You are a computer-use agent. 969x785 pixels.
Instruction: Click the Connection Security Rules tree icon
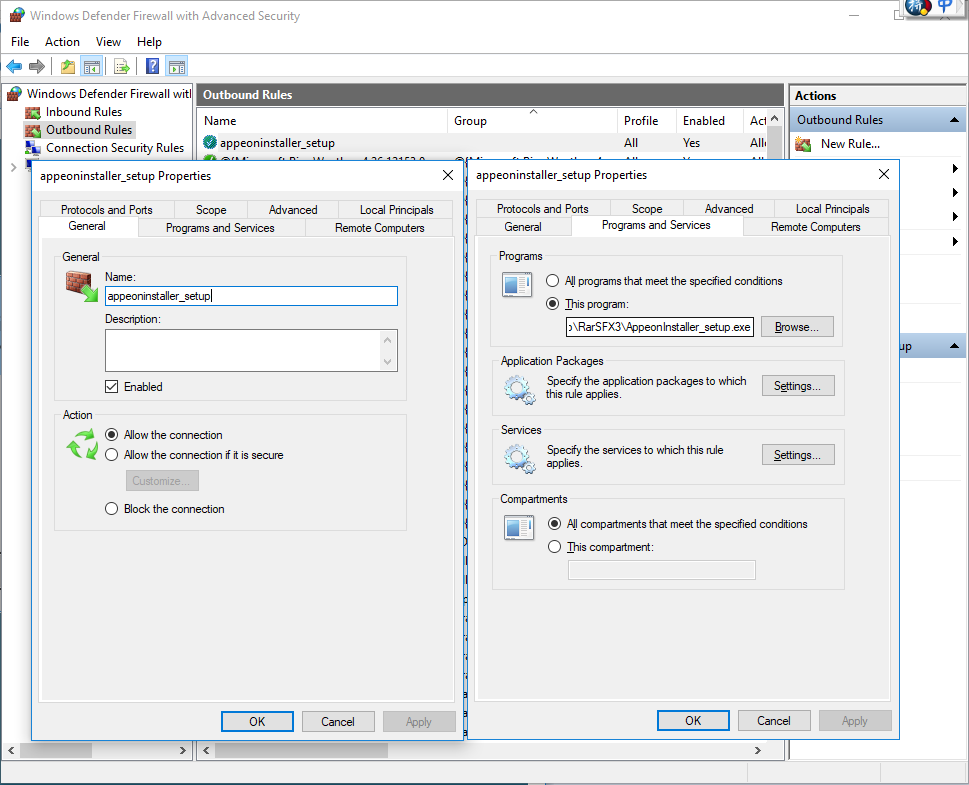point(33,148)
